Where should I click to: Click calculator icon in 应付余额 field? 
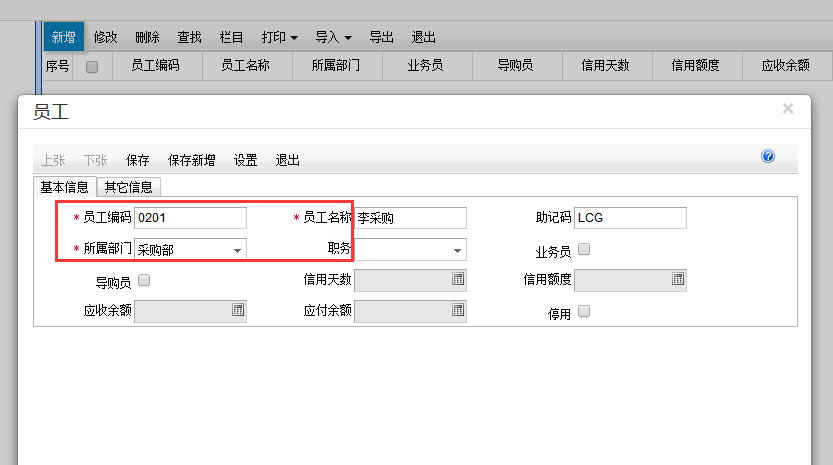click(x=458, y=311)
